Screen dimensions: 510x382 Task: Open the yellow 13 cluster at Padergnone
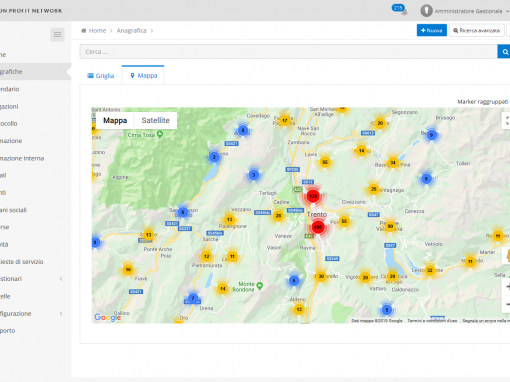tap(229, 219)
